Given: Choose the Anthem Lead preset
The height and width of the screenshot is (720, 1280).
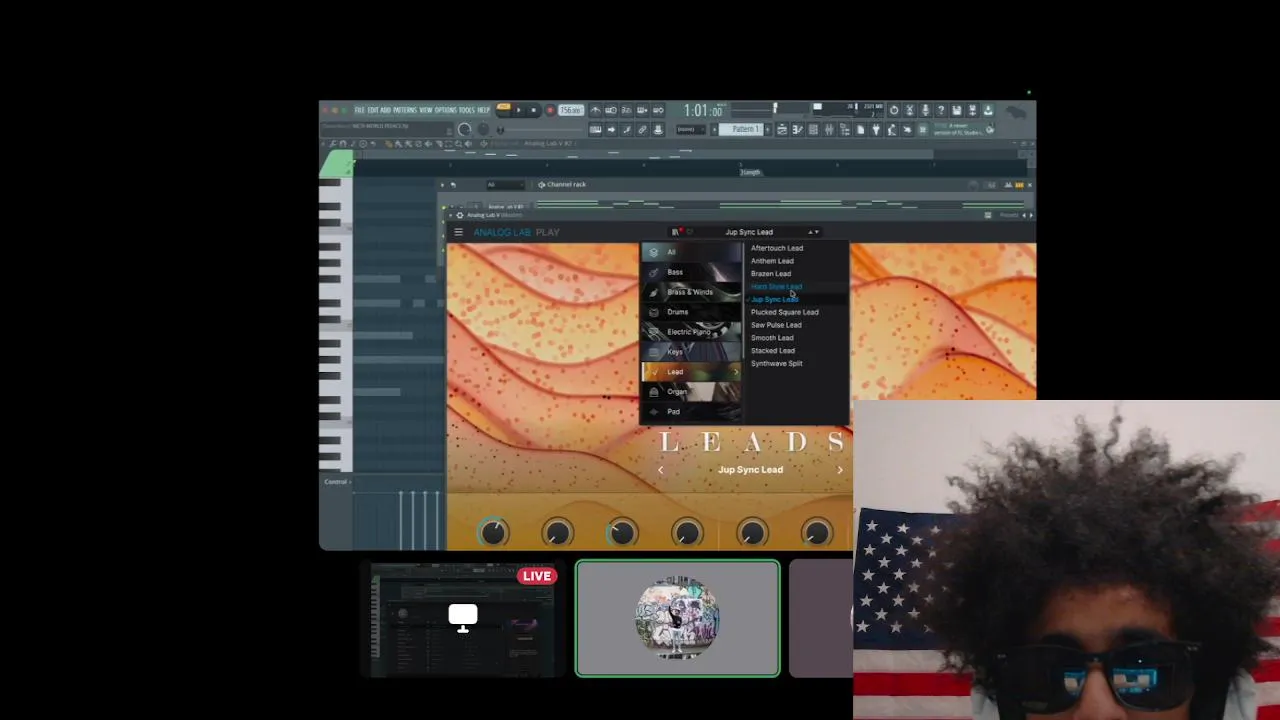Looking at the screenshot, I should click(x=772, y=261).
